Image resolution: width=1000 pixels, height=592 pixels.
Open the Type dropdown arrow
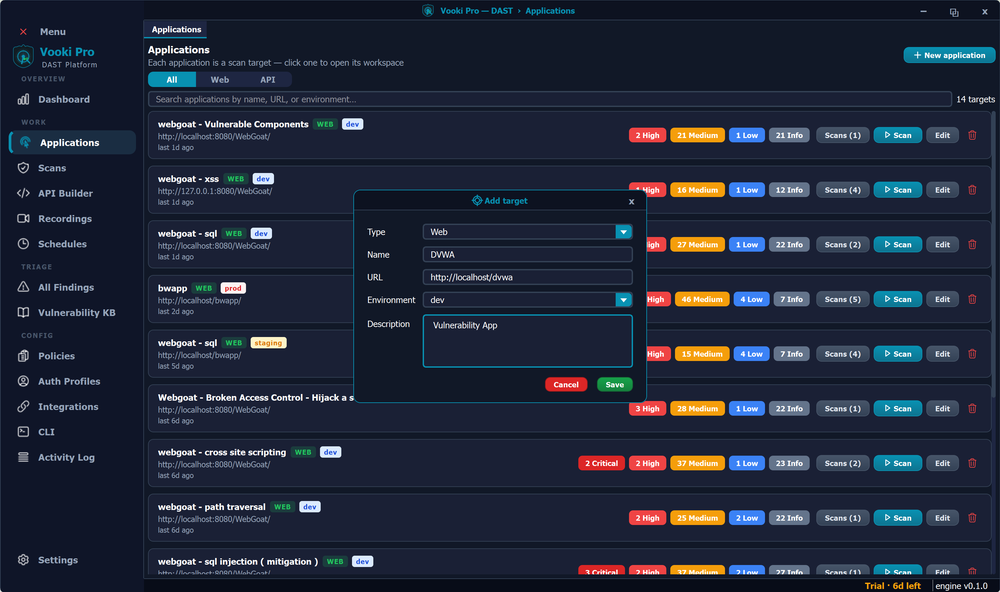pos(624,232)
